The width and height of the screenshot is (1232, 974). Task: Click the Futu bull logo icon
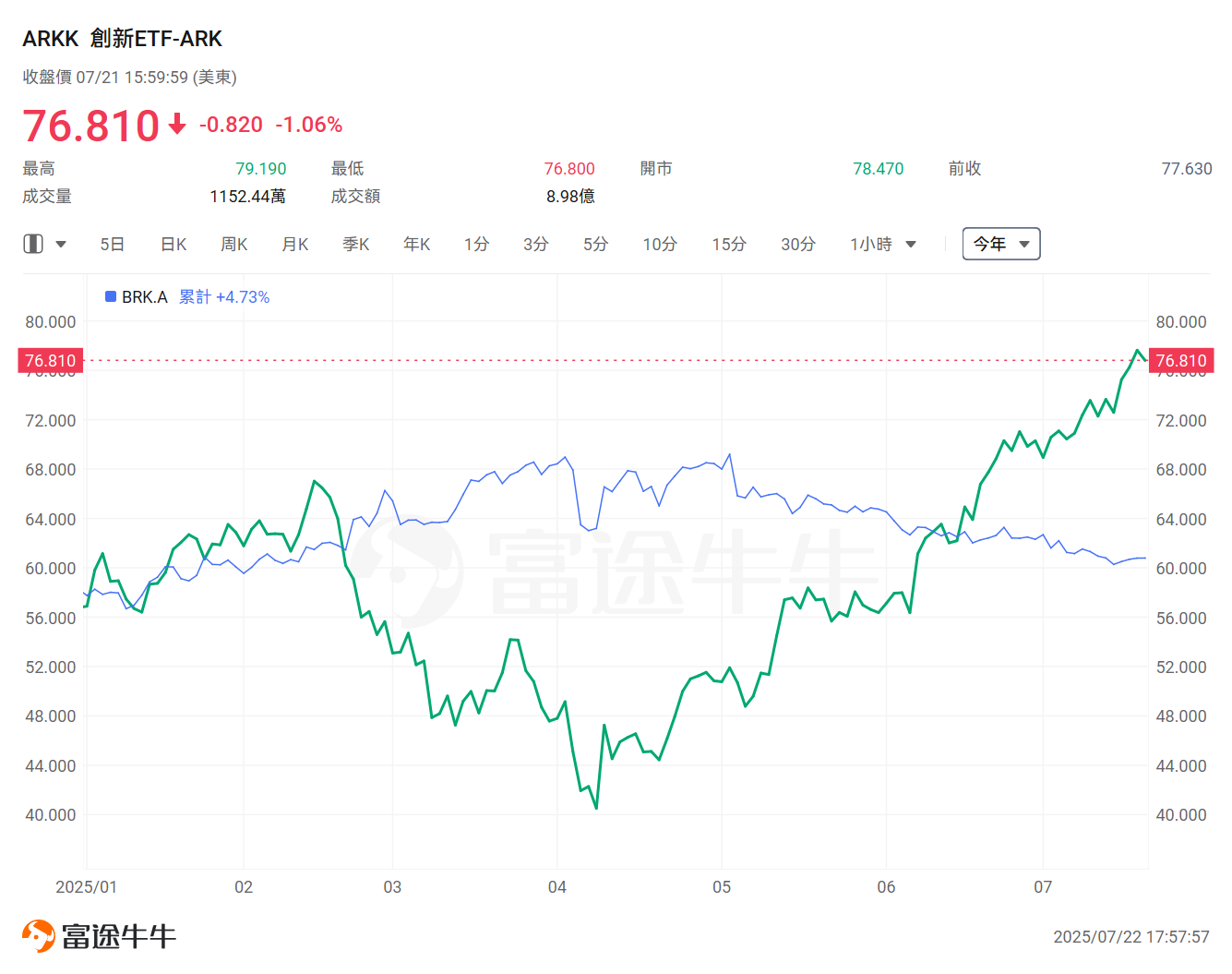coord(39,935)
